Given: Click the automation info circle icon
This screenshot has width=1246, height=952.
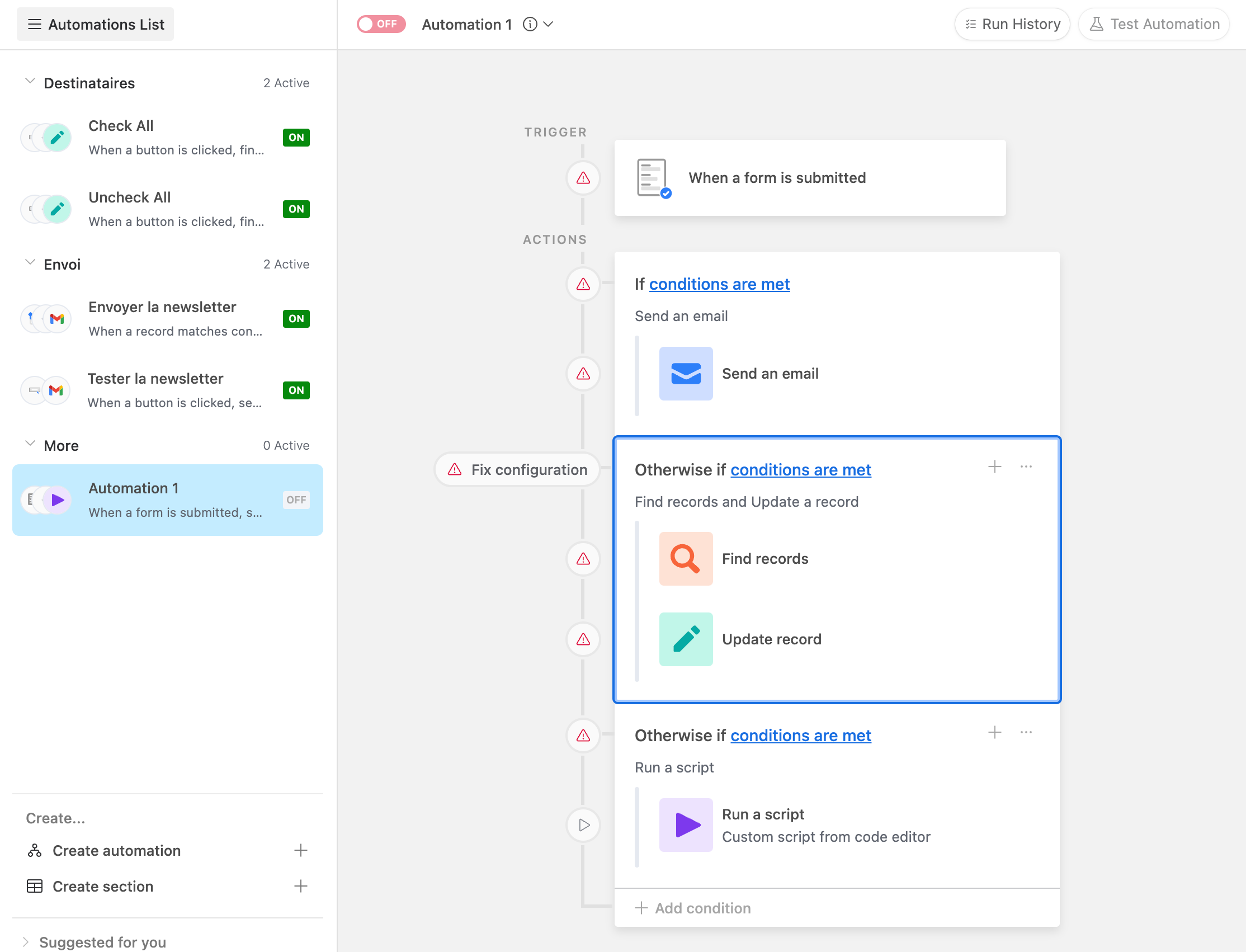Looking at the screenshot, I should 530,25.
